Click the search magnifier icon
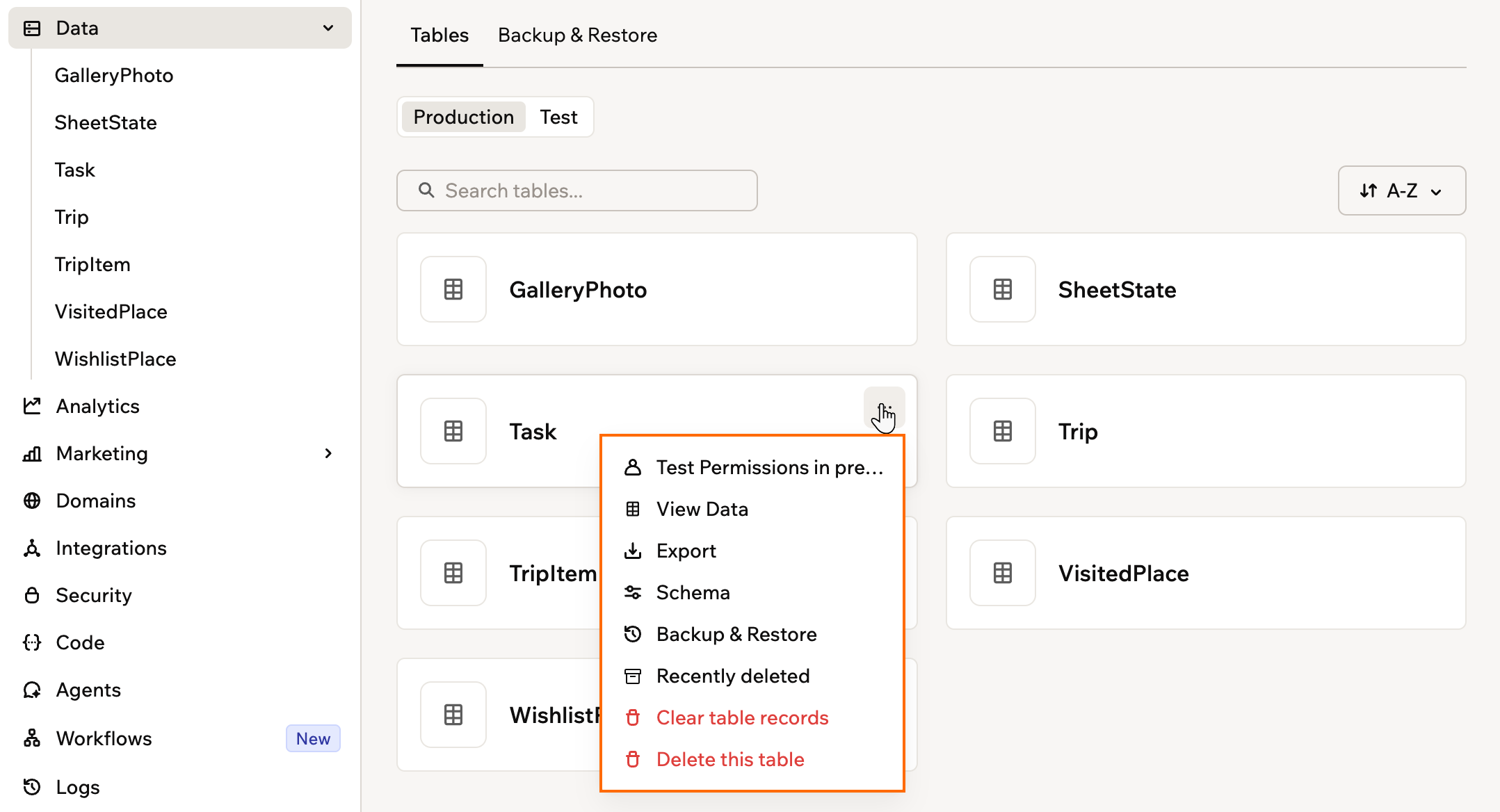The height and width of the screenshot is (812, 1500). coord(426,190)
